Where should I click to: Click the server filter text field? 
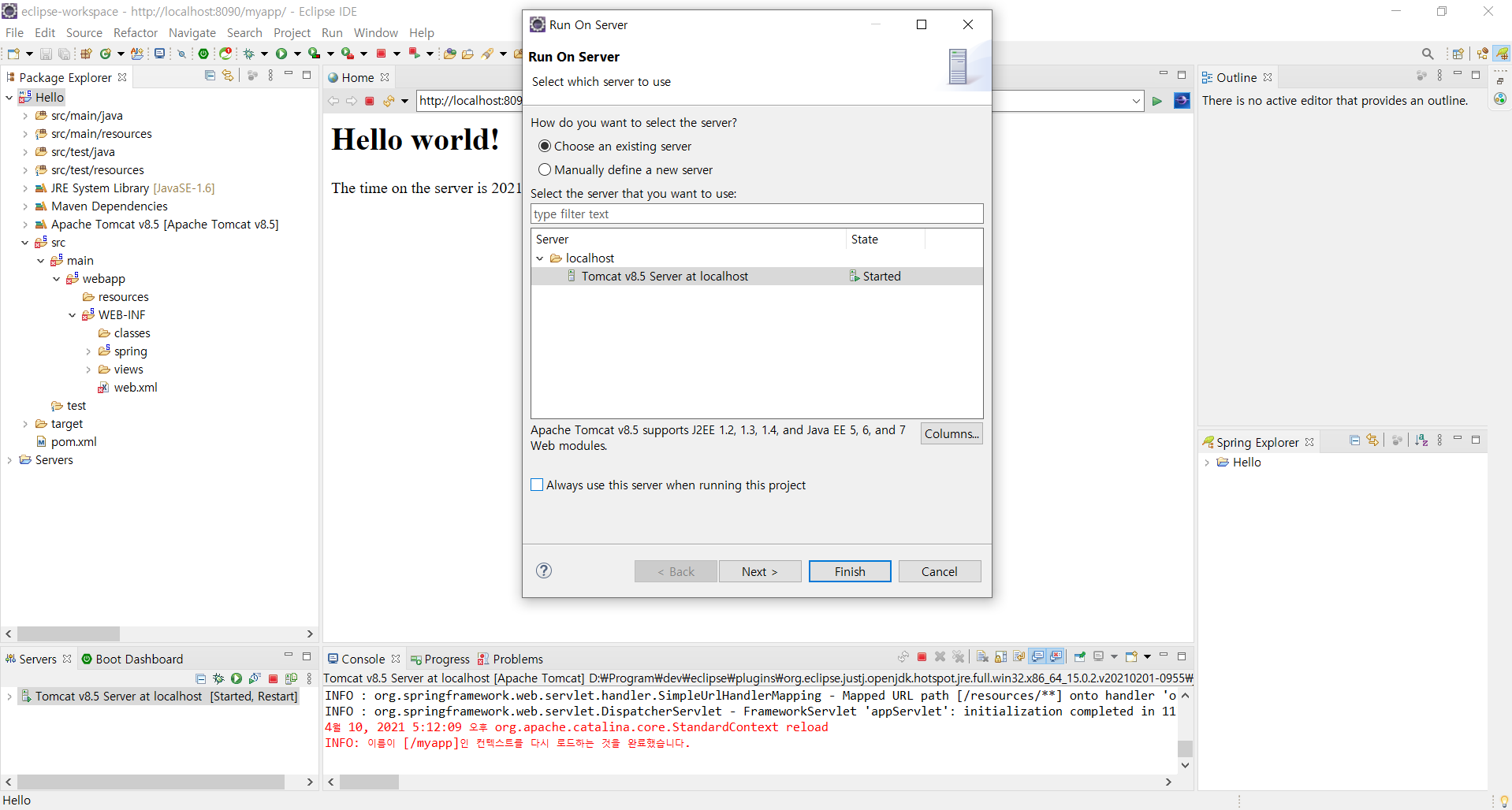[x=757, y=214]
